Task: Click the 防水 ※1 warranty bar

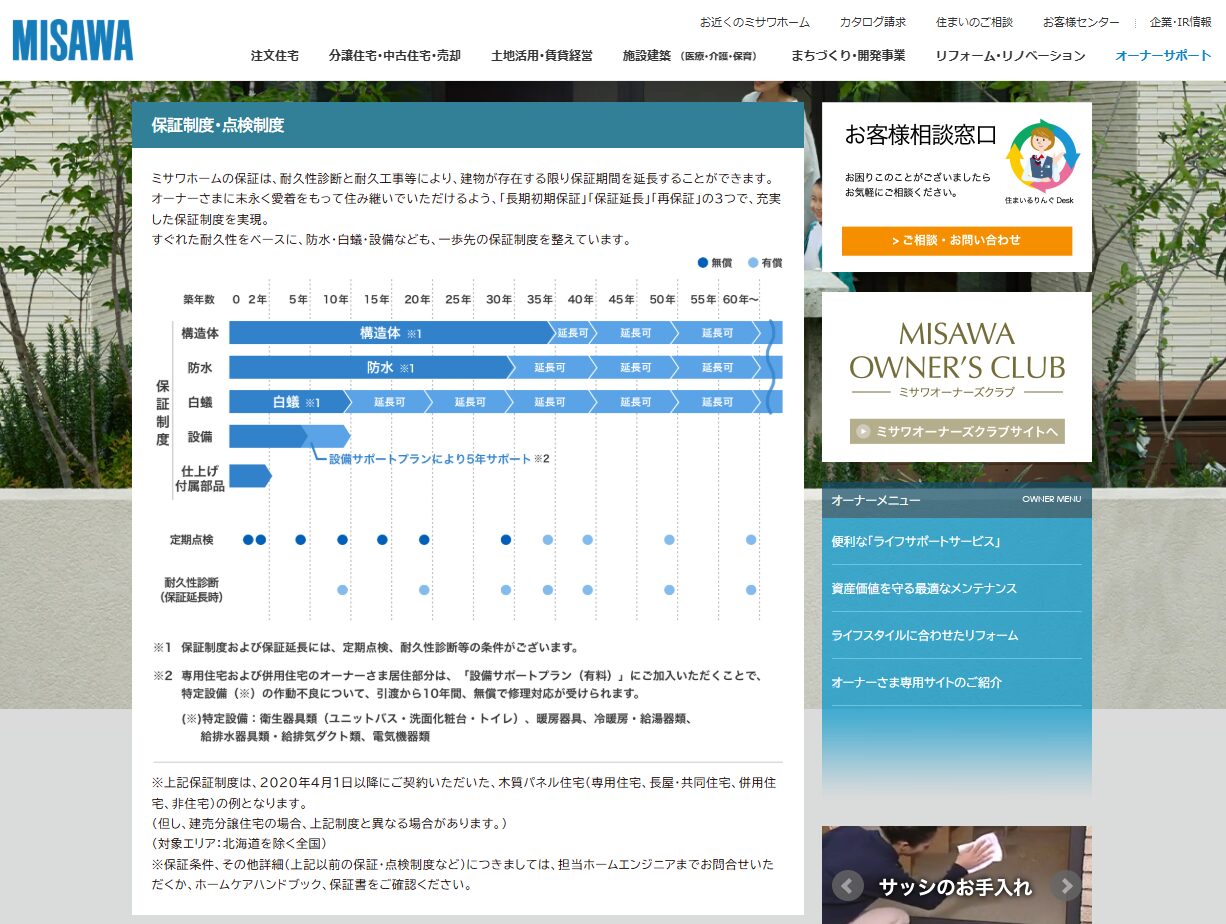Action: tap(372, 368)
